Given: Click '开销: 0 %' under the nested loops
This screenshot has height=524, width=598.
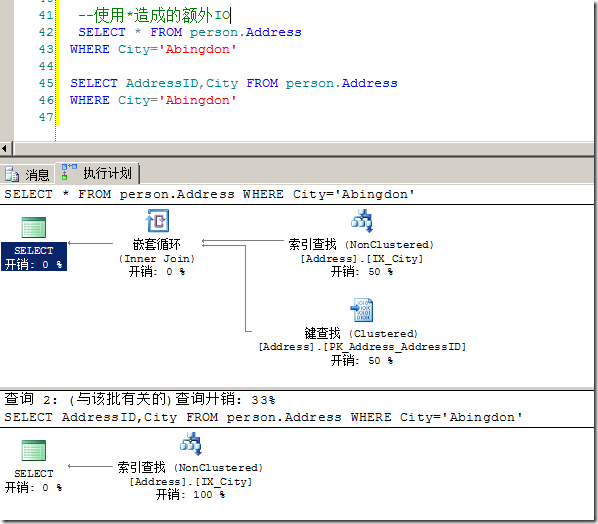Looking at the screenshot, I should click(x=156, y=272).
